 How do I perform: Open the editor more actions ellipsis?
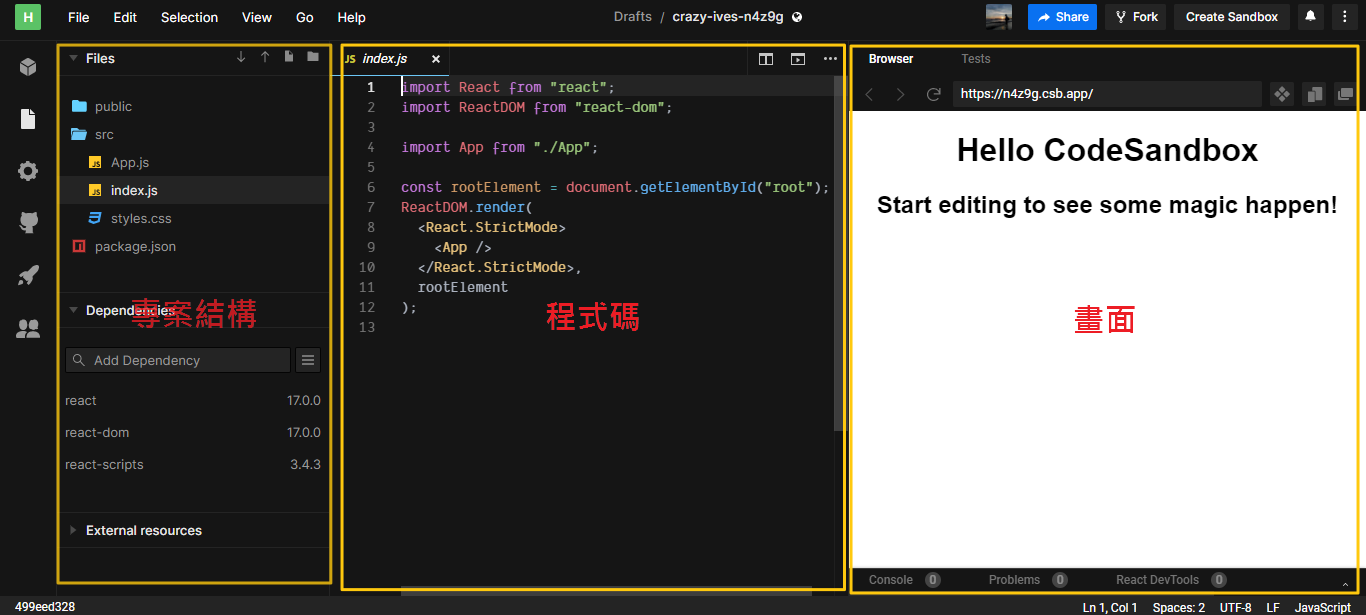[x=830, y=59]
